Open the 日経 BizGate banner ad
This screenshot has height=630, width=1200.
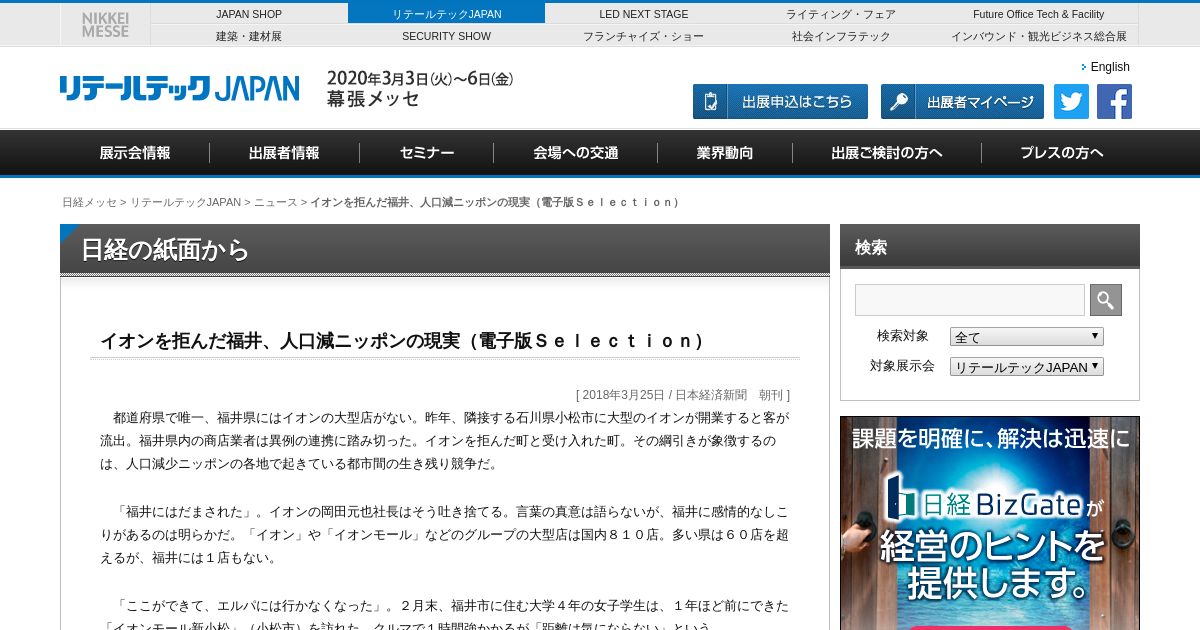pyautogui.click(x=990, y=523)
